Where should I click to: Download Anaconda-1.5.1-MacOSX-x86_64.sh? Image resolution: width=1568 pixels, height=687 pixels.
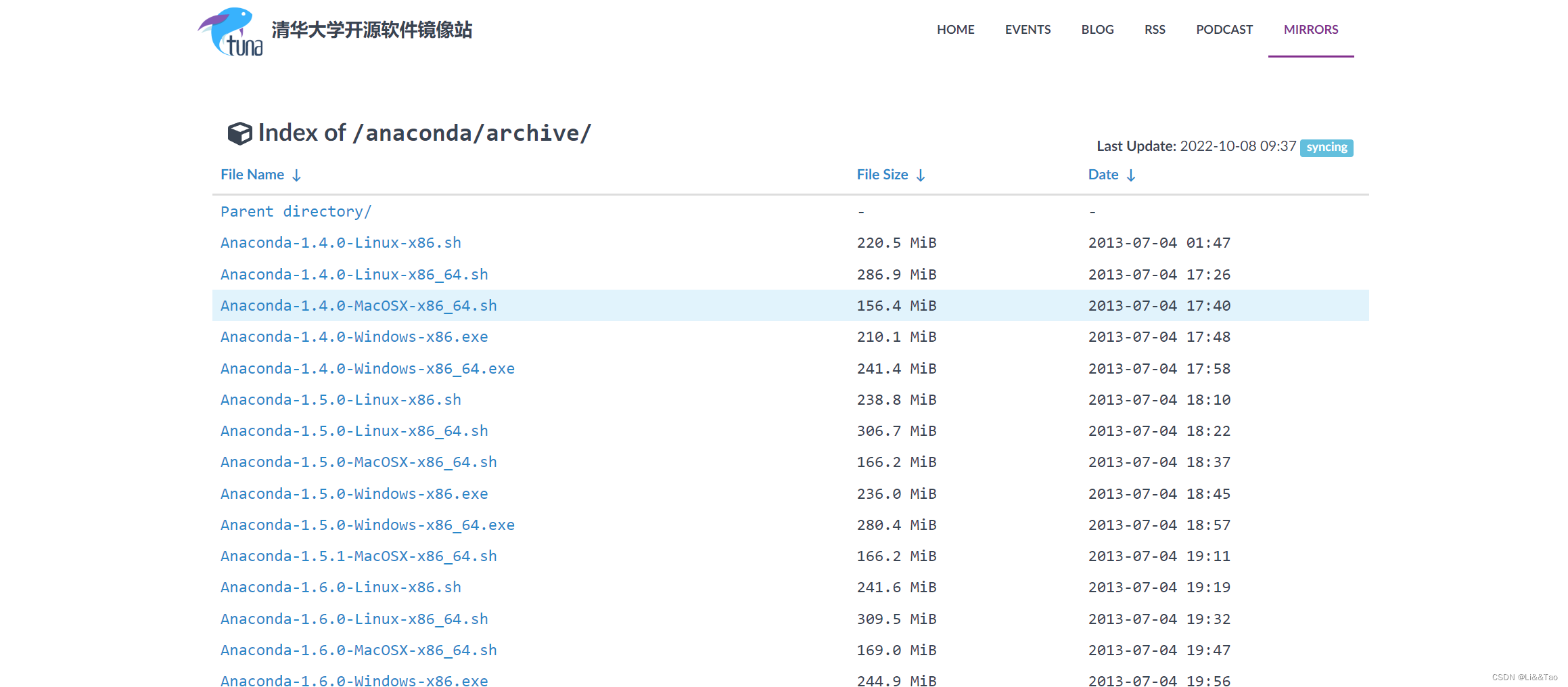pyautogui.click(x=359, y=556)
